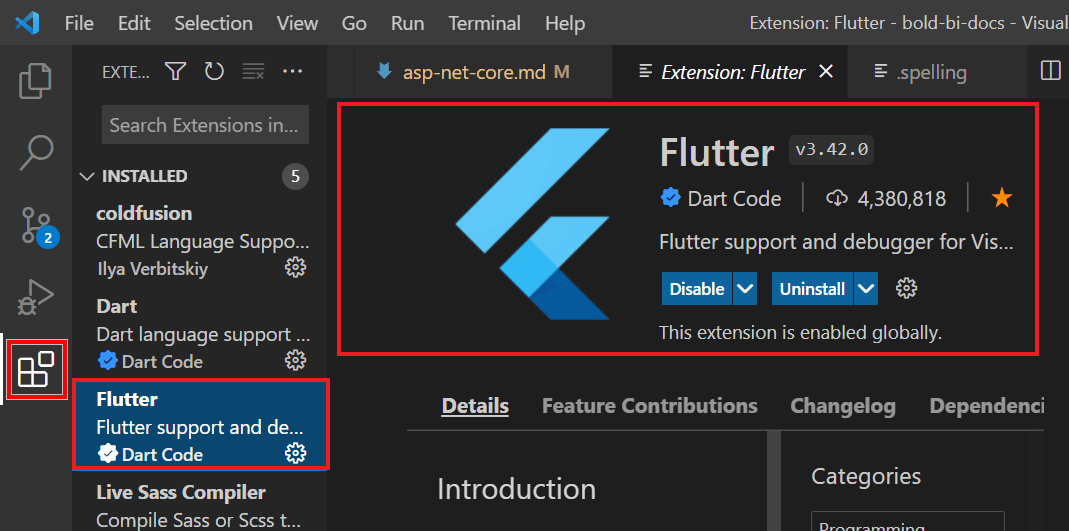This screenshot has height=531, width=1069.
Task: Select Dart extension in installed list
Action: tap(200, 334)
